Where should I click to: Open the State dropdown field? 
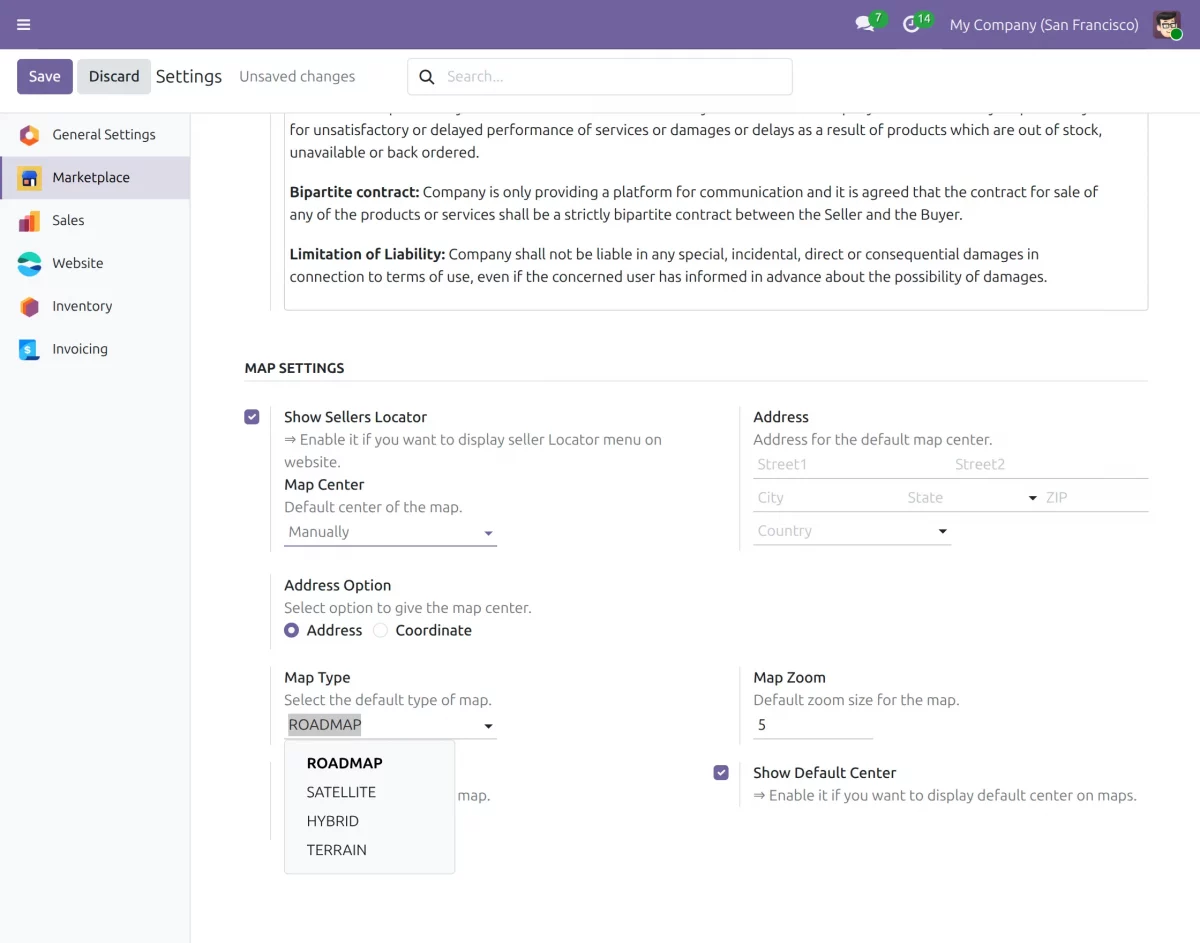971,498
